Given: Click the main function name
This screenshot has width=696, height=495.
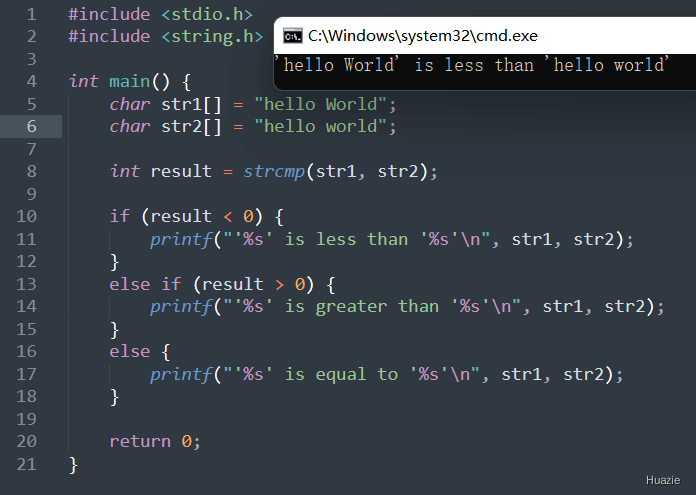Looking at the screenshot, I should pos(130,81).
